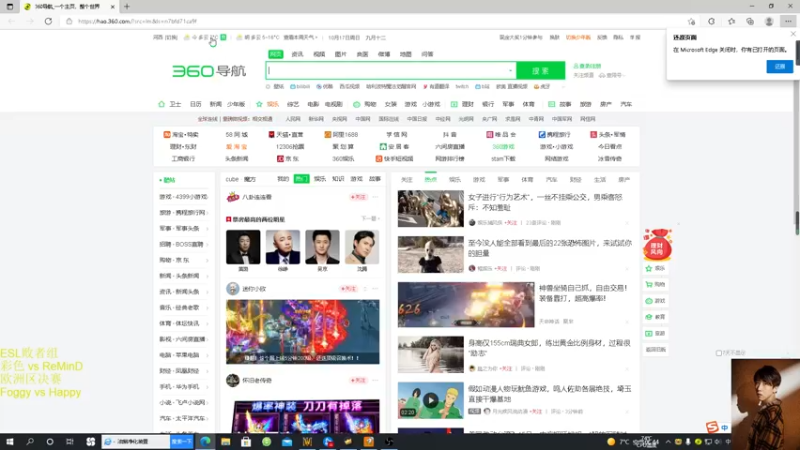Image resolution: width=800 pixels, height=450 pixels.
Task: Select the 图片 search tab
Action: (340, 54)
